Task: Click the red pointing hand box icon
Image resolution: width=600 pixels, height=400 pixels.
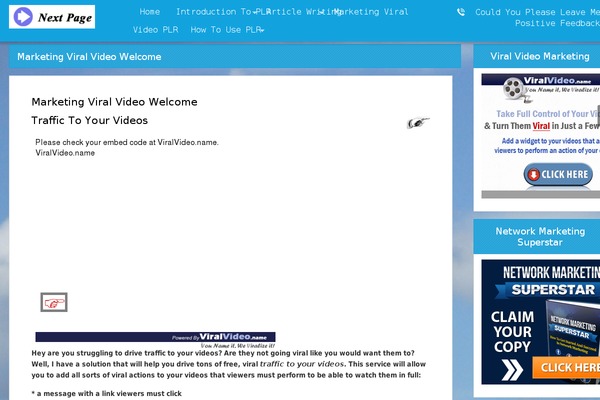Action: pos(53,301)
